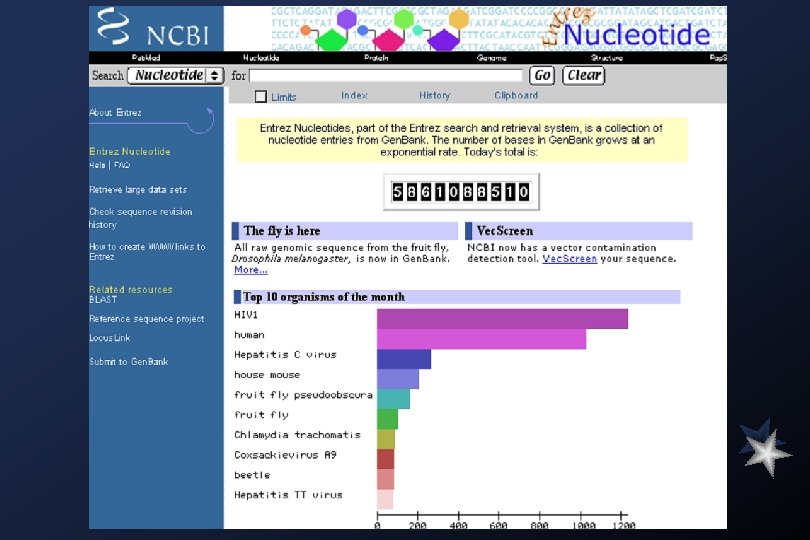Viewport: 810px width, 540px height.
Task: Open the Clipboard link
Action: (x=516, y=96)
